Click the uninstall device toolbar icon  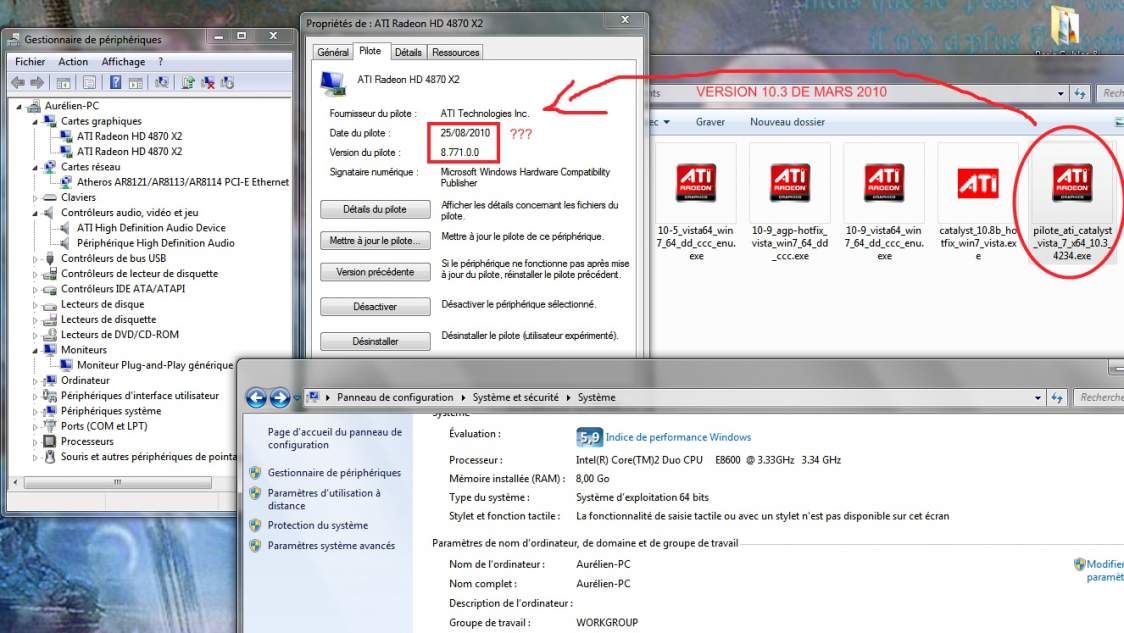coord(208,82)
